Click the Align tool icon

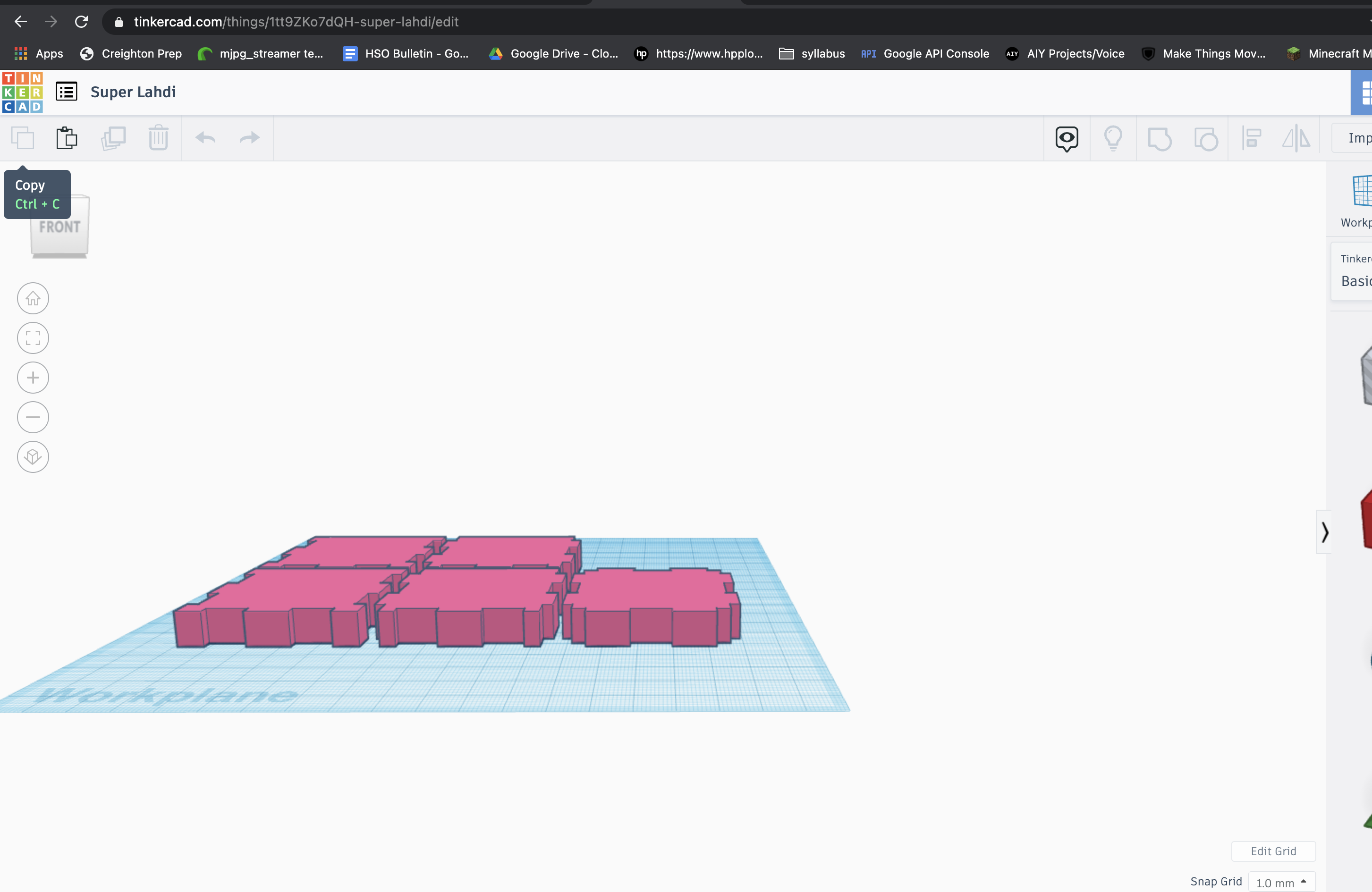click(x=1252, y=138)
